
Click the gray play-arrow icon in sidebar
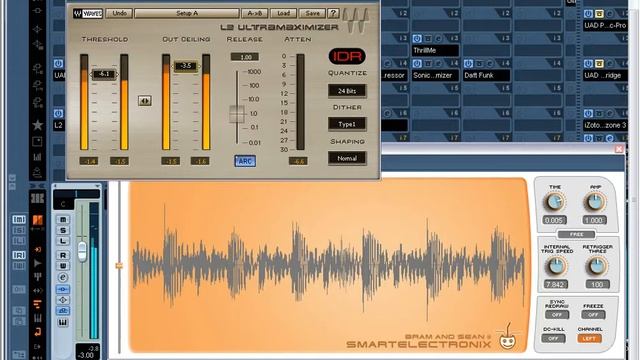pos(37,263)
